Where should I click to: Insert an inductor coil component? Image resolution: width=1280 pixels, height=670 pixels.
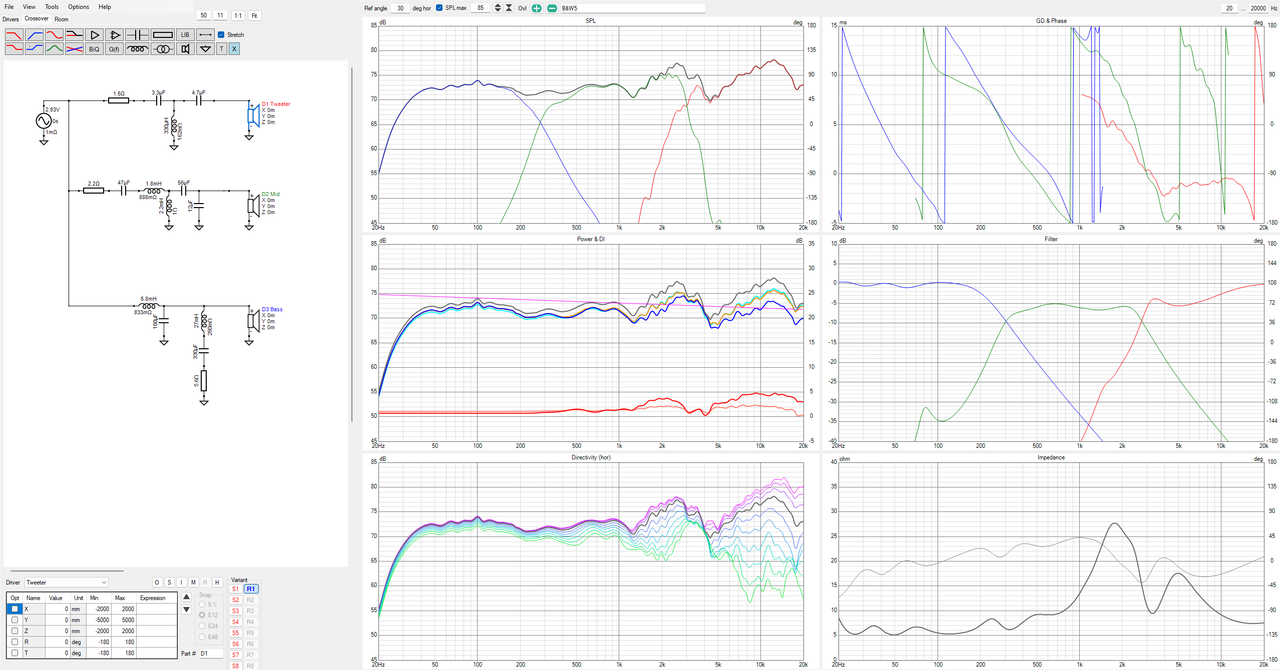(x=139, y=48)
